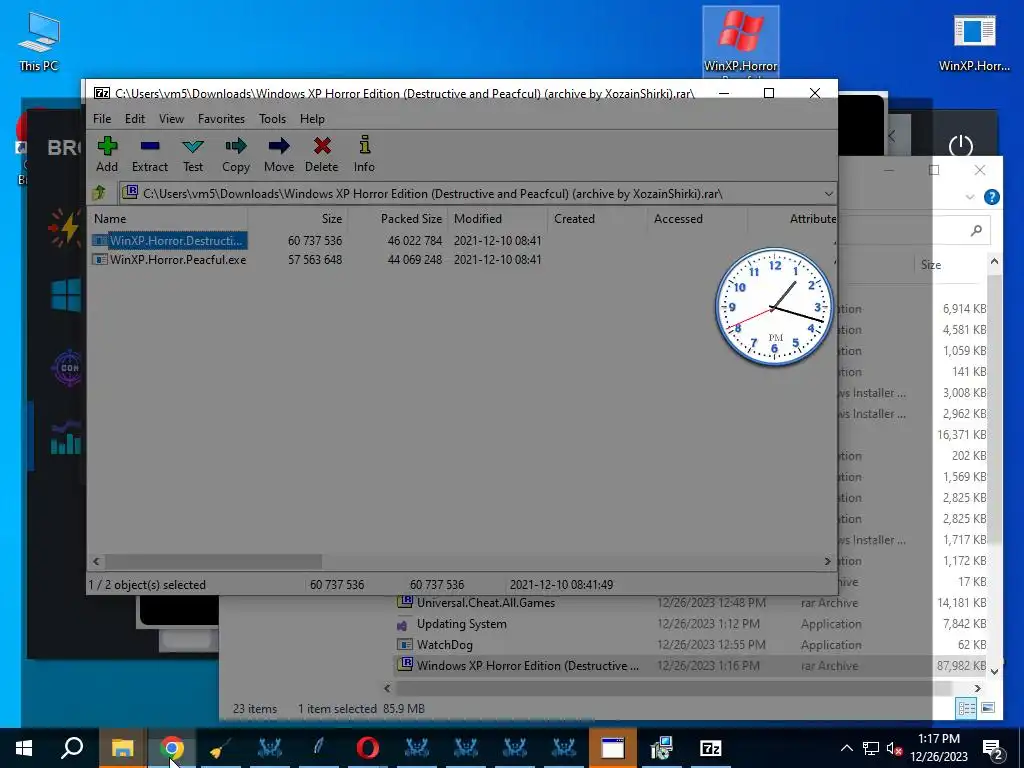
Task: Expand the 7-Zip address path dropdown
Action: (828, 194)
